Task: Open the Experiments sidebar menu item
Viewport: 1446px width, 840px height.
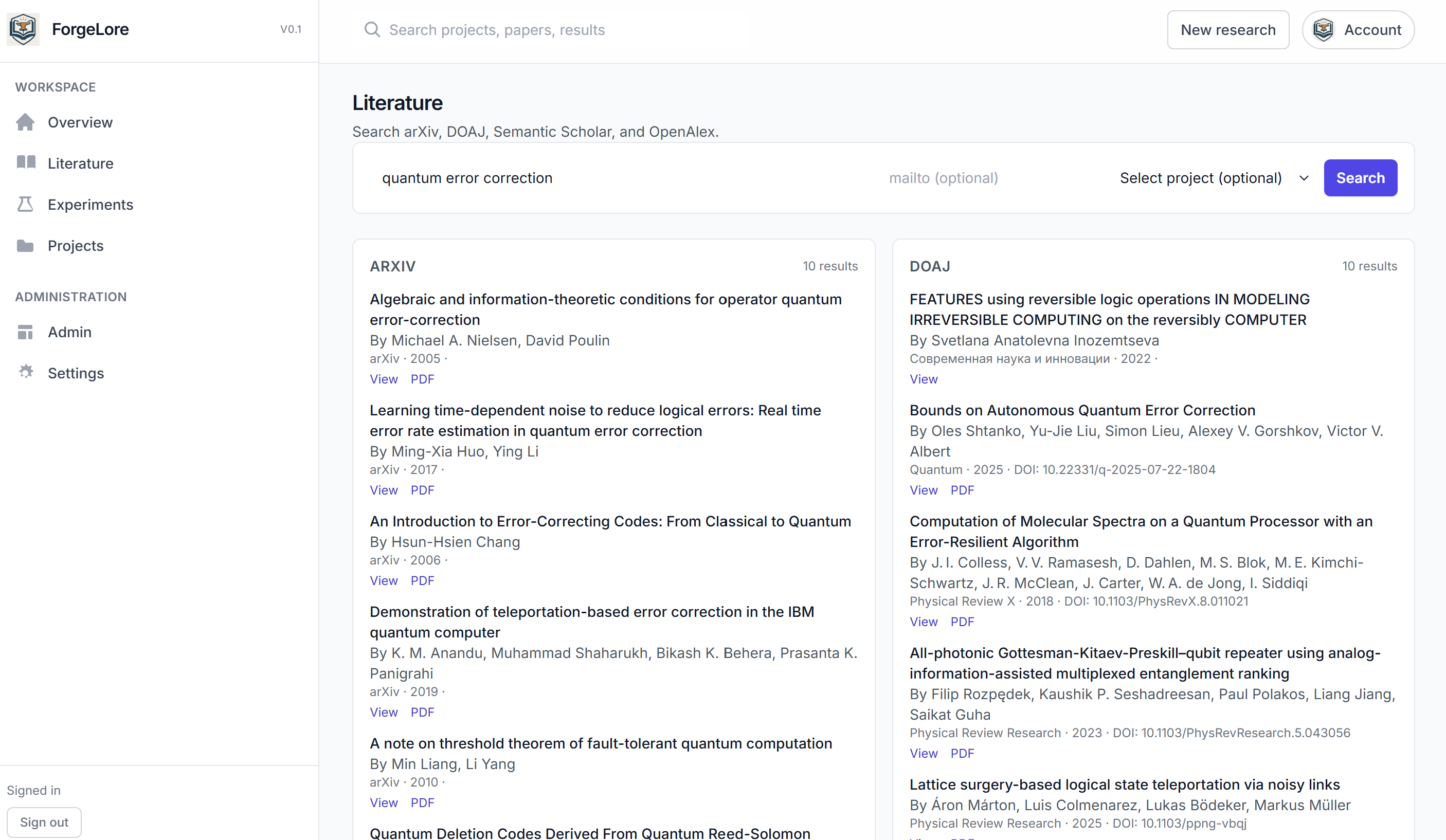Action: click(90, 205)
